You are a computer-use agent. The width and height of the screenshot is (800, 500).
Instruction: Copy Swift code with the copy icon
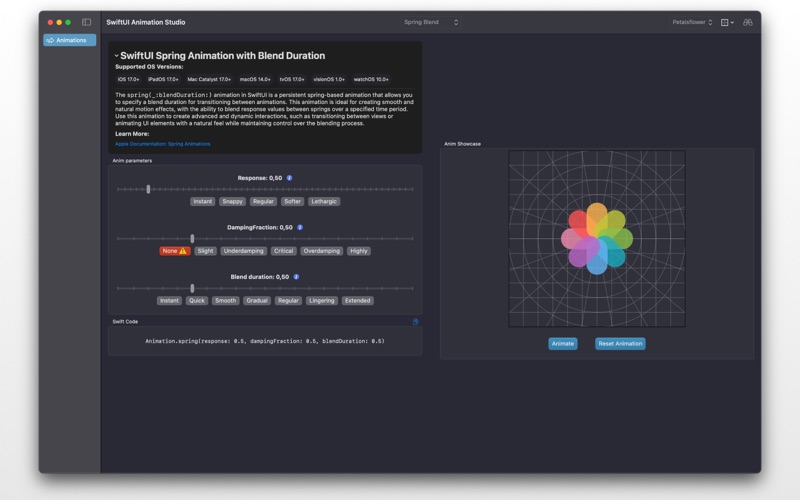point(415,322)
